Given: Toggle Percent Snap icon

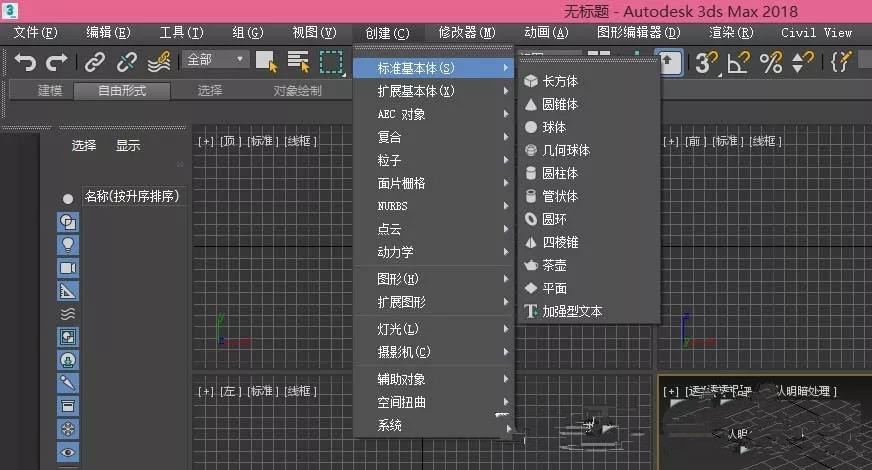Looking at the screenshot, I should coord(771,62).
